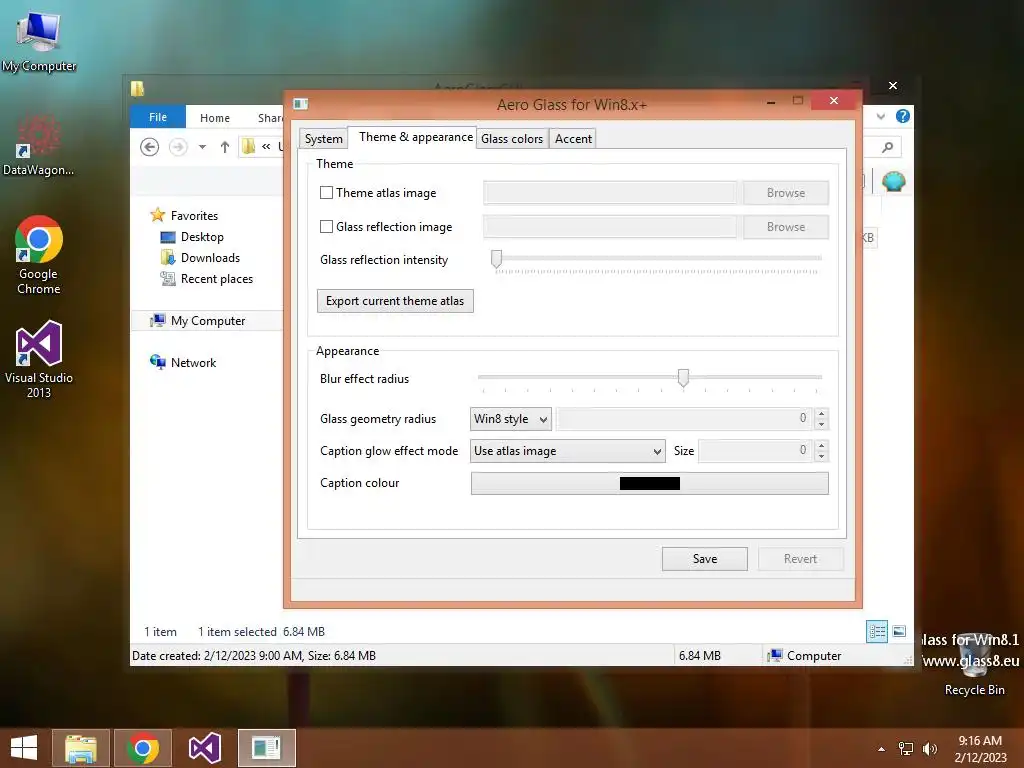Open volume control tray icon
Image resolution: width=1024 pixels, height=768 pixels.
click(929, 749)
